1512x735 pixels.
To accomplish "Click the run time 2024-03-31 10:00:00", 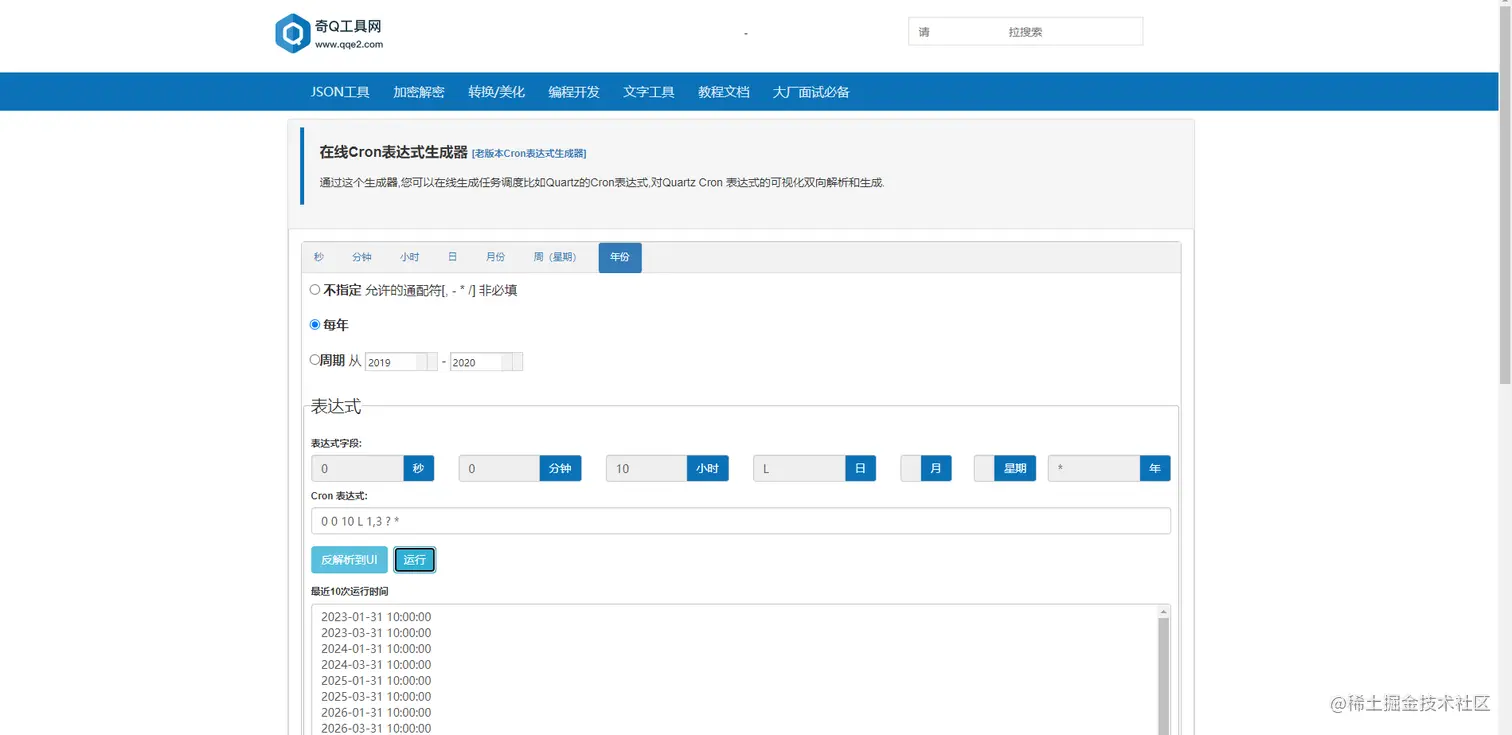I will pos(376,665).
